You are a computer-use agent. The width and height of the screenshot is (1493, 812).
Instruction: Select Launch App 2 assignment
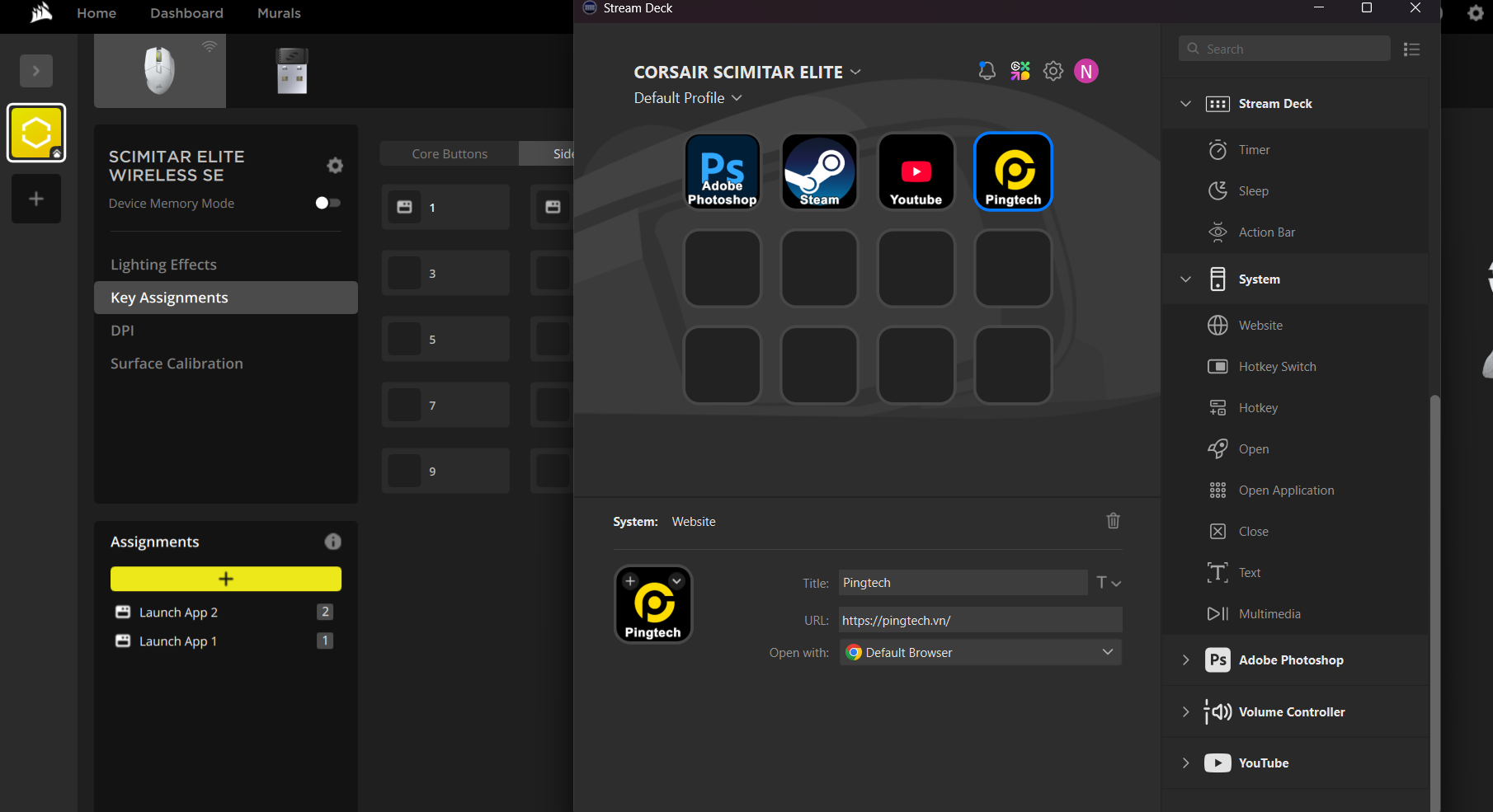click(x=226, y=612)
